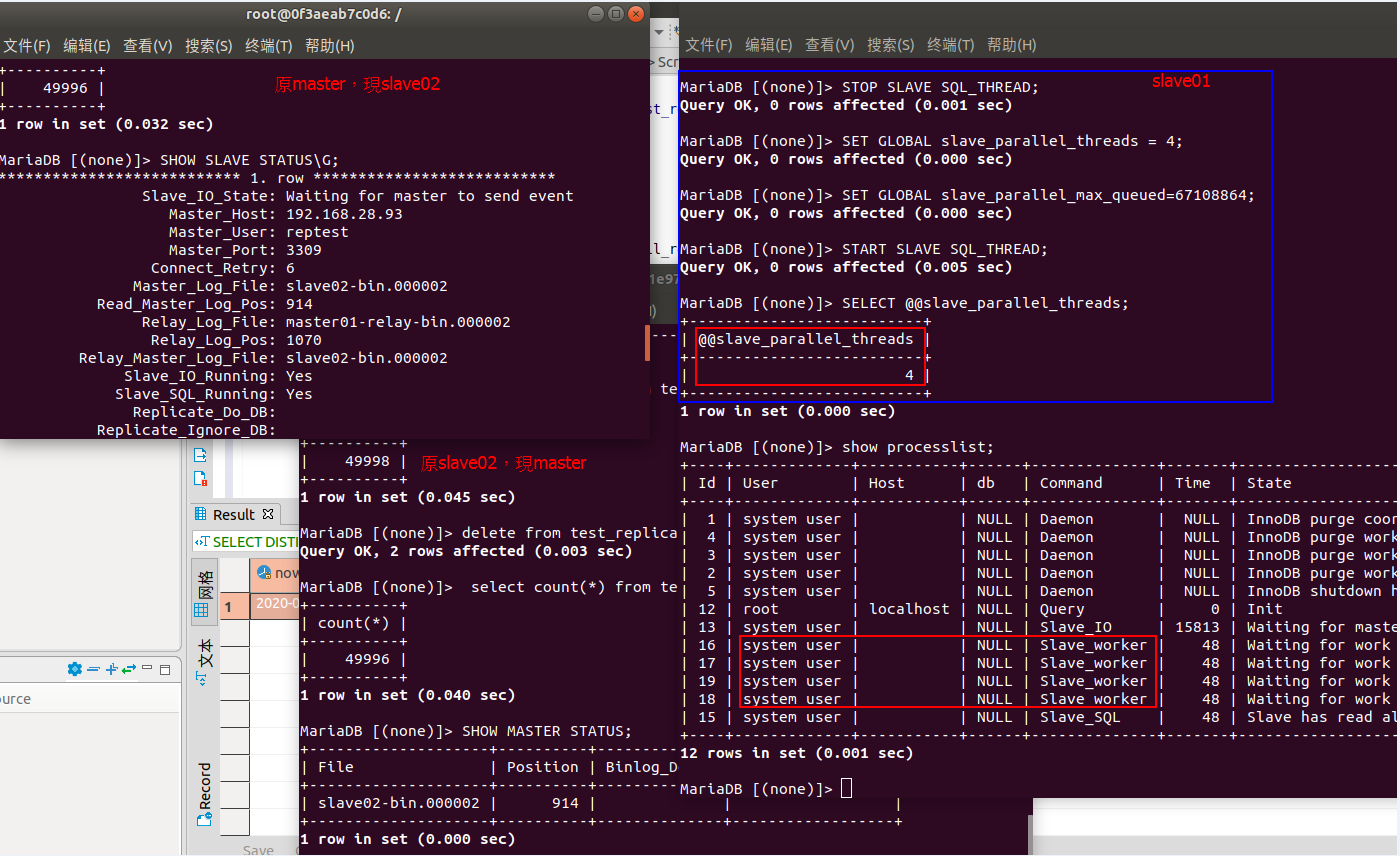Select the Result tab
This screenshot has height=856, width=1400.
click(x=233, y=514)
